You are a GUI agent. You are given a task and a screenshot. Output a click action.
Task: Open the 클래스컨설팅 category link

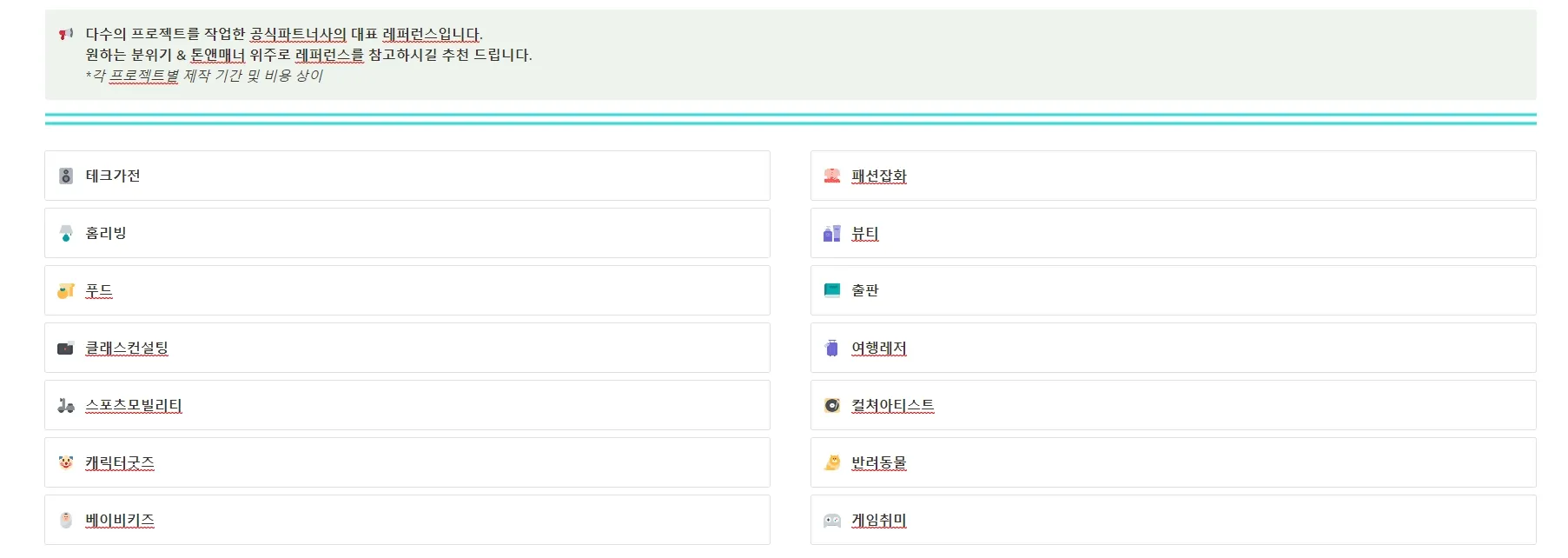click(127, 348)
